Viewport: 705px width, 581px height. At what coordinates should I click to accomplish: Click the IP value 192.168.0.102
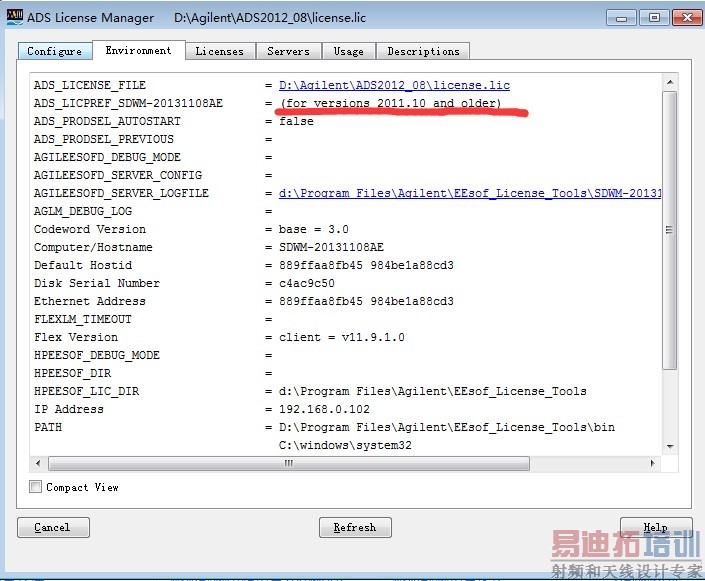(x=324, y=409)
